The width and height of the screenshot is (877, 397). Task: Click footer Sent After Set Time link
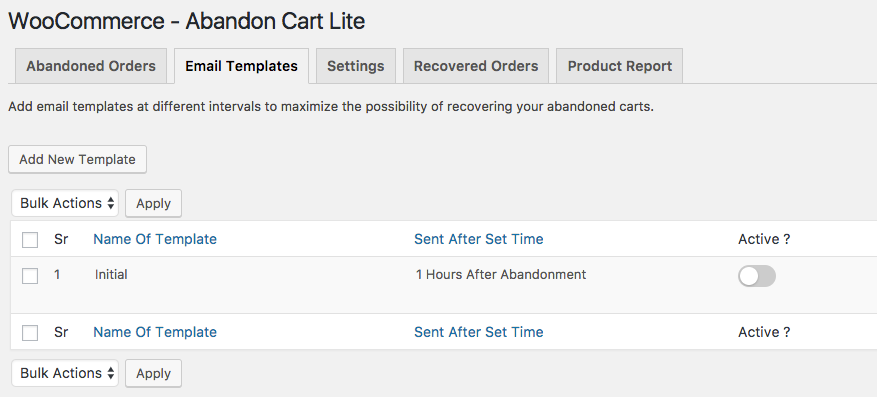coord(479,332)
